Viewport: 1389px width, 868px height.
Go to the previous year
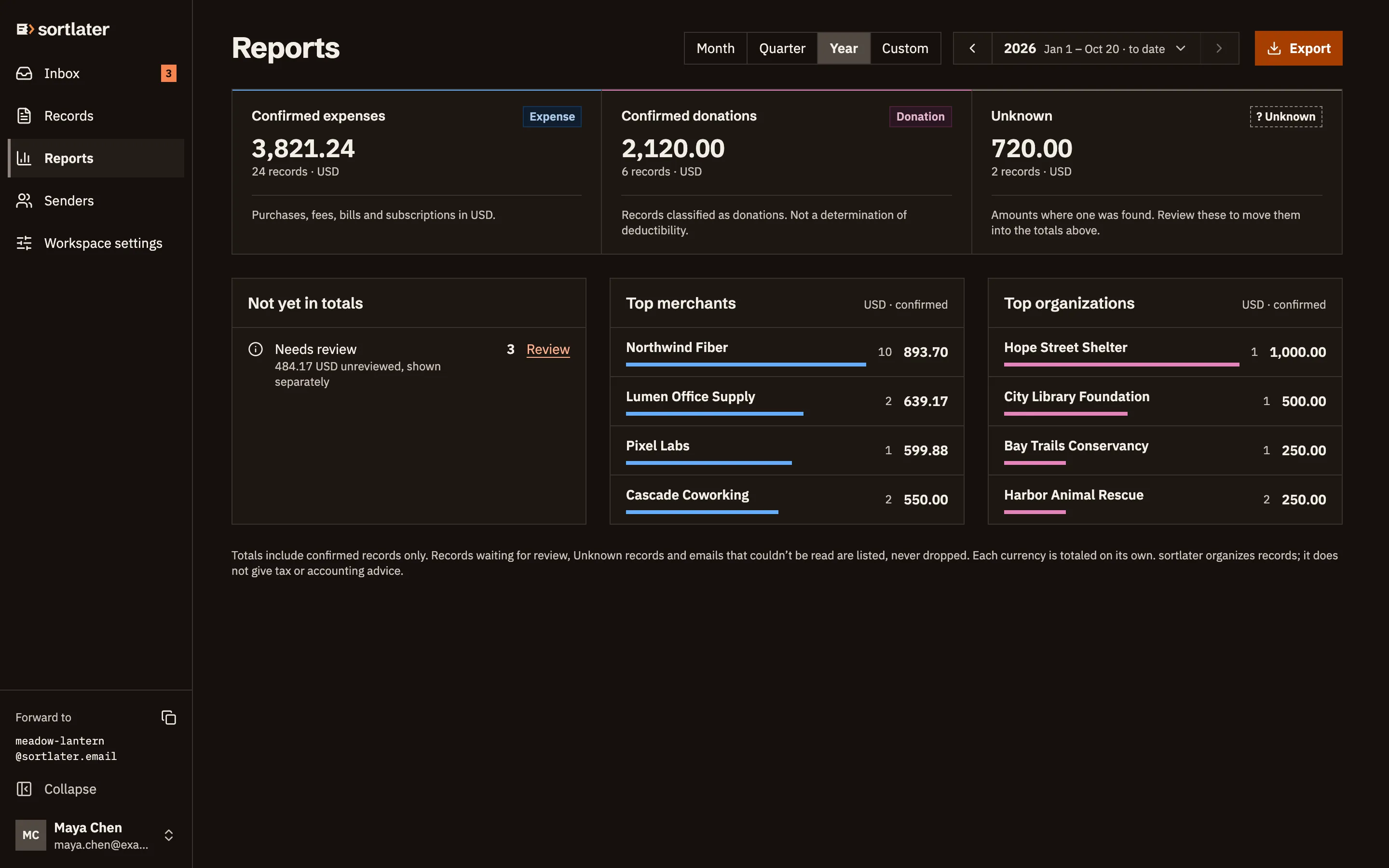pos(972,48)
